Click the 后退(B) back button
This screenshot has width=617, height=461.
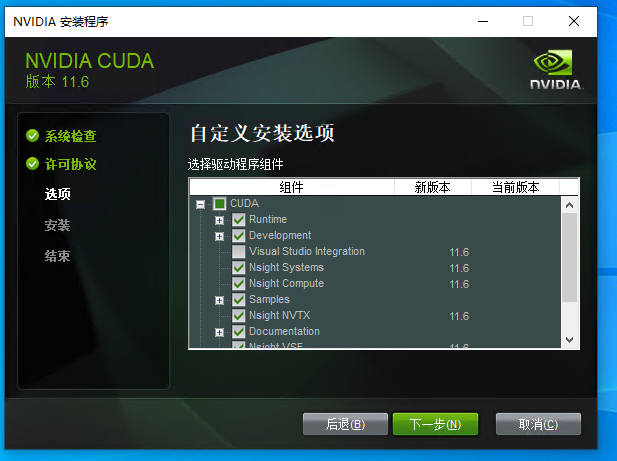[345, 424]
